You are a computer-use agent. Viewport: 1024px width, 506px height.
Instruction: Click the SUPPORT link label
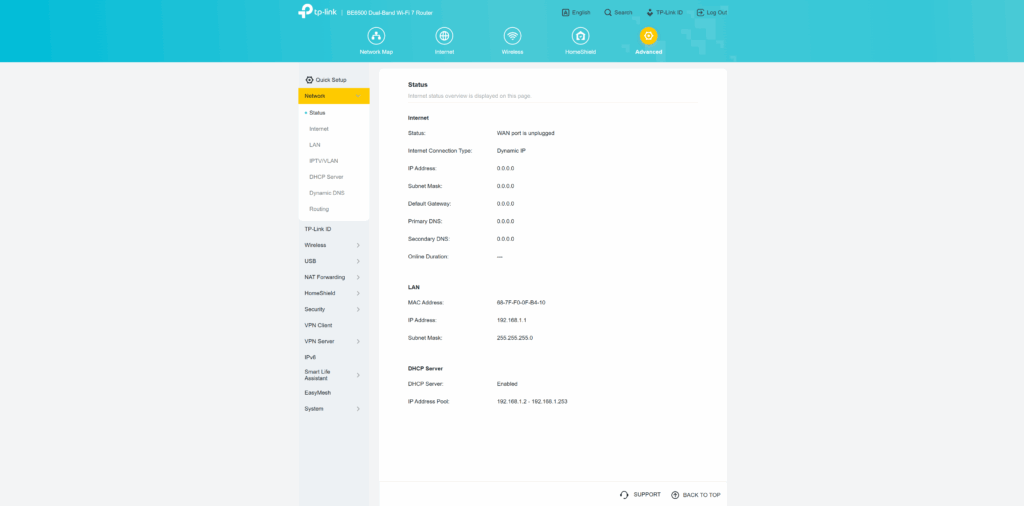coord(647,495)
